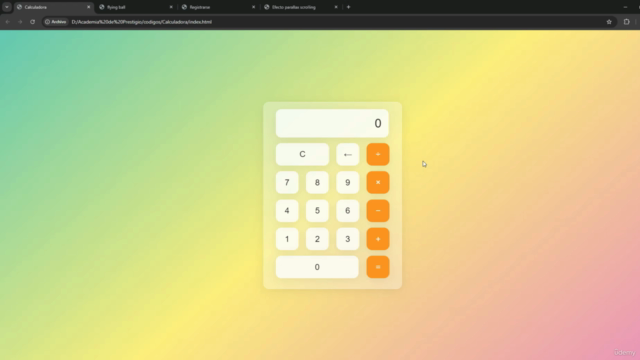
Task: Click the Archivo site info chip
Action: coord(56,22)
